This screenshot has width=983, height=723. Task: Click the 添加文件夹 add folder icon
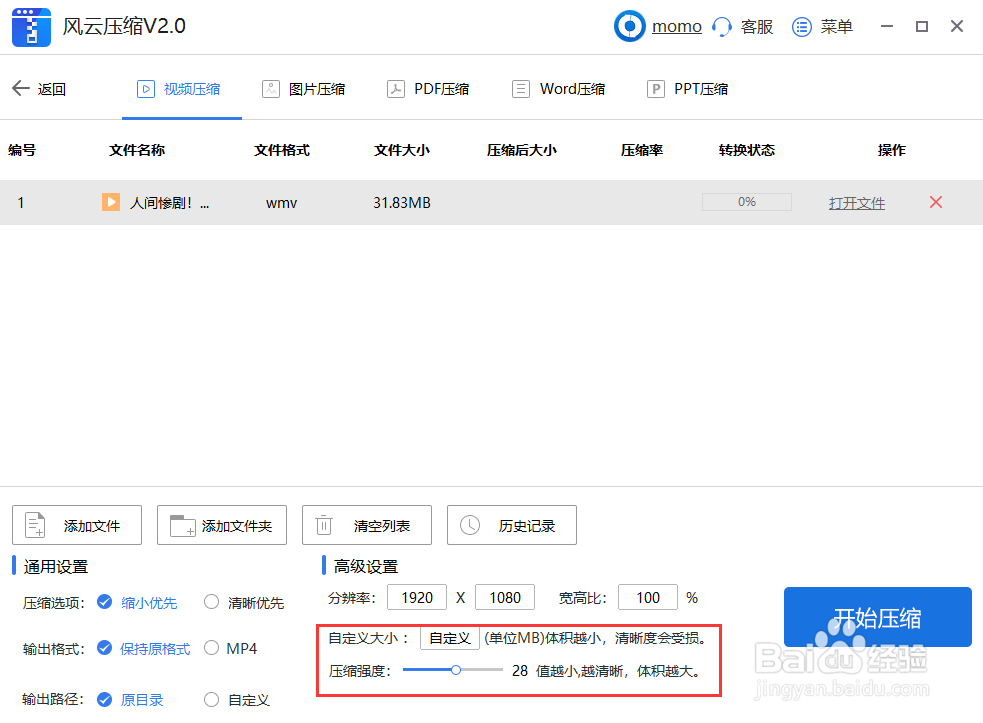(x=181, y=524)
